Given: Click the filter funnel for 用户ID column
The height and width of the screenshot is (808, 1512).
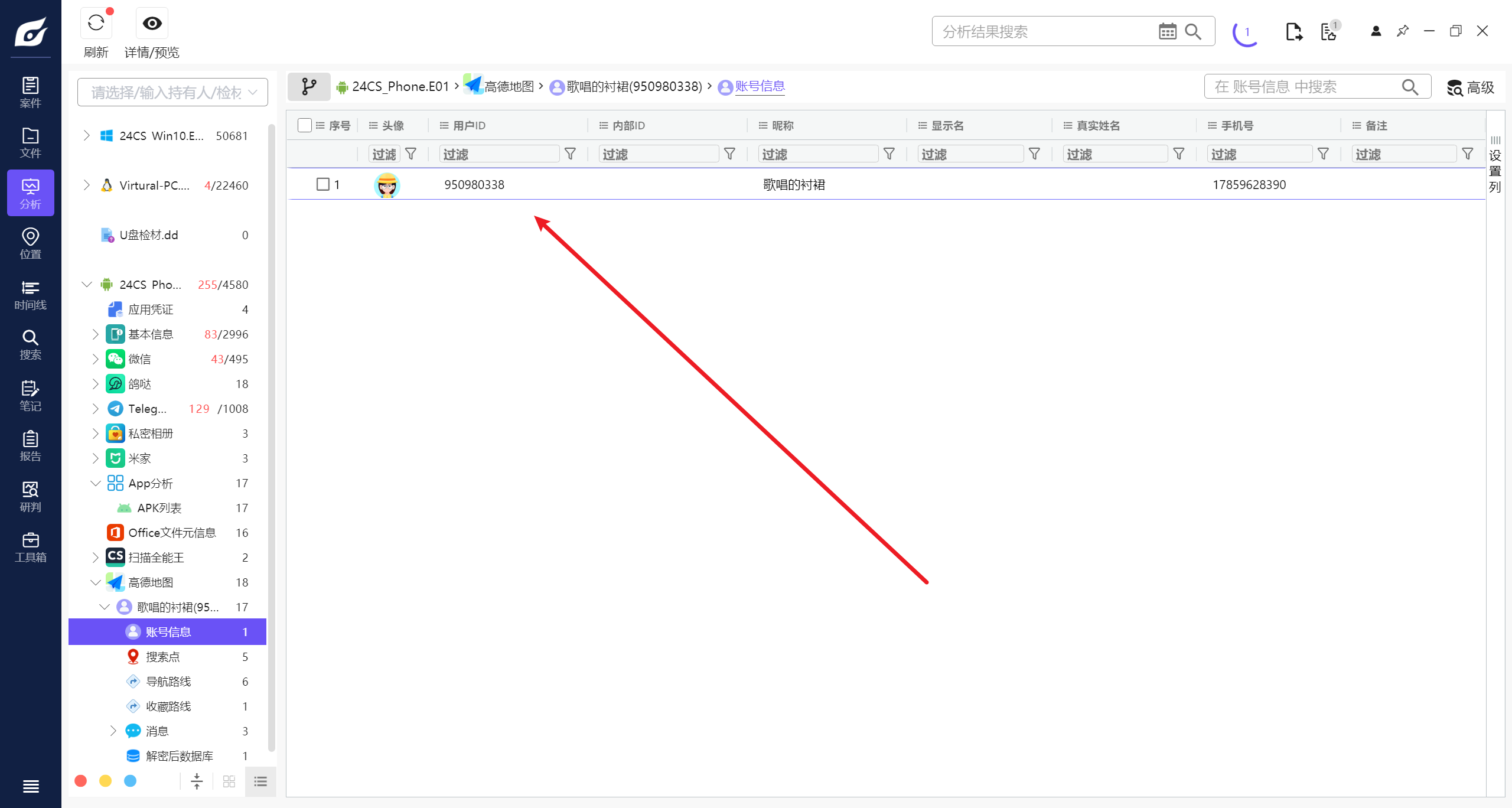Looking at the screenshot, I should [570, 154].
